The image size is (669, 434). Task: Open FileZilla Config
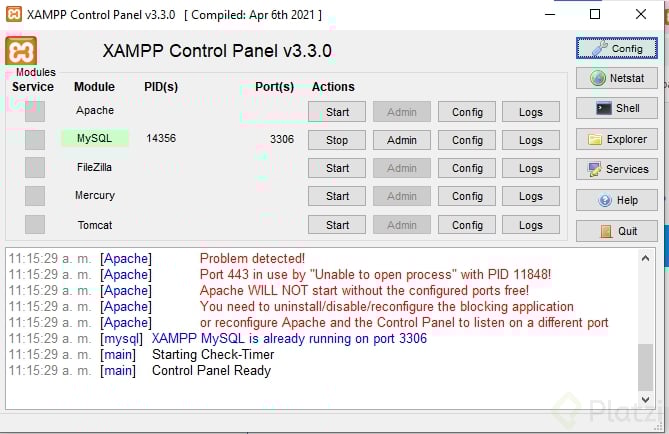point(467,168)
